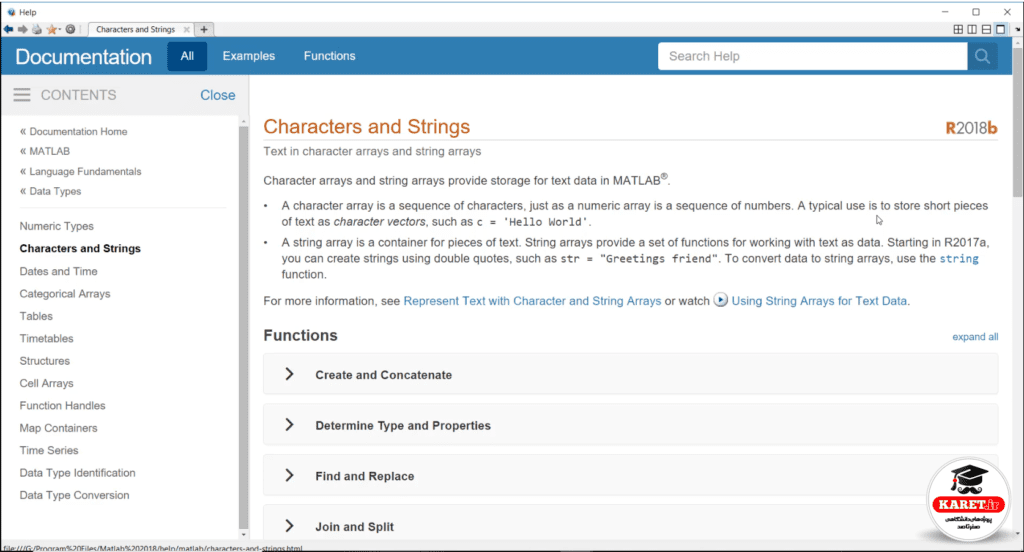Open Cell Arrays in contents
The image size is (1024, 552).
click(46, 383)
